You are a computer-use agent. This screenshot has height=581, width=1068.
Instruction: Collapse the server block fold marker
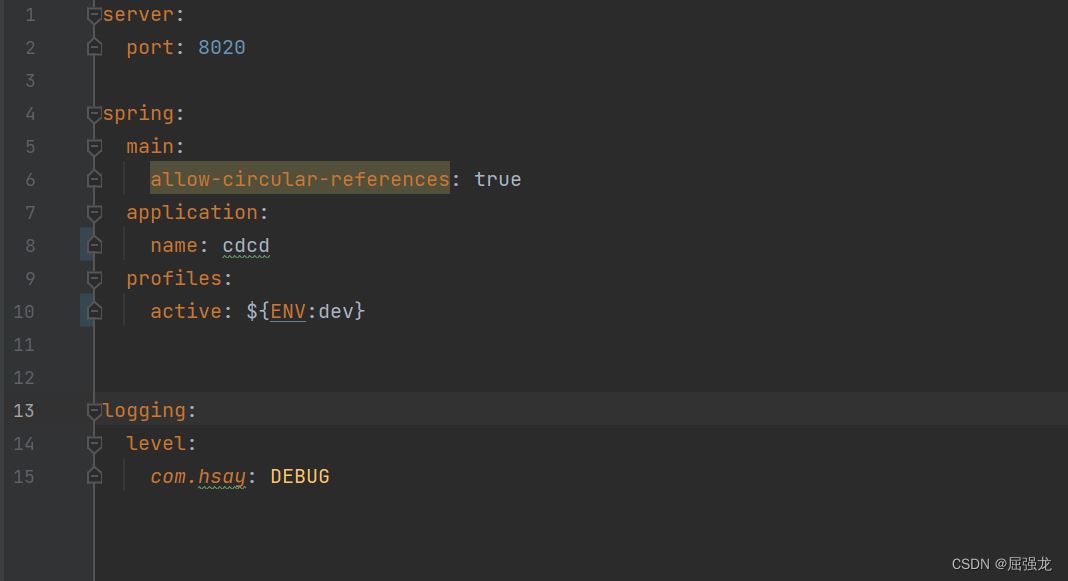pos(95,14)
